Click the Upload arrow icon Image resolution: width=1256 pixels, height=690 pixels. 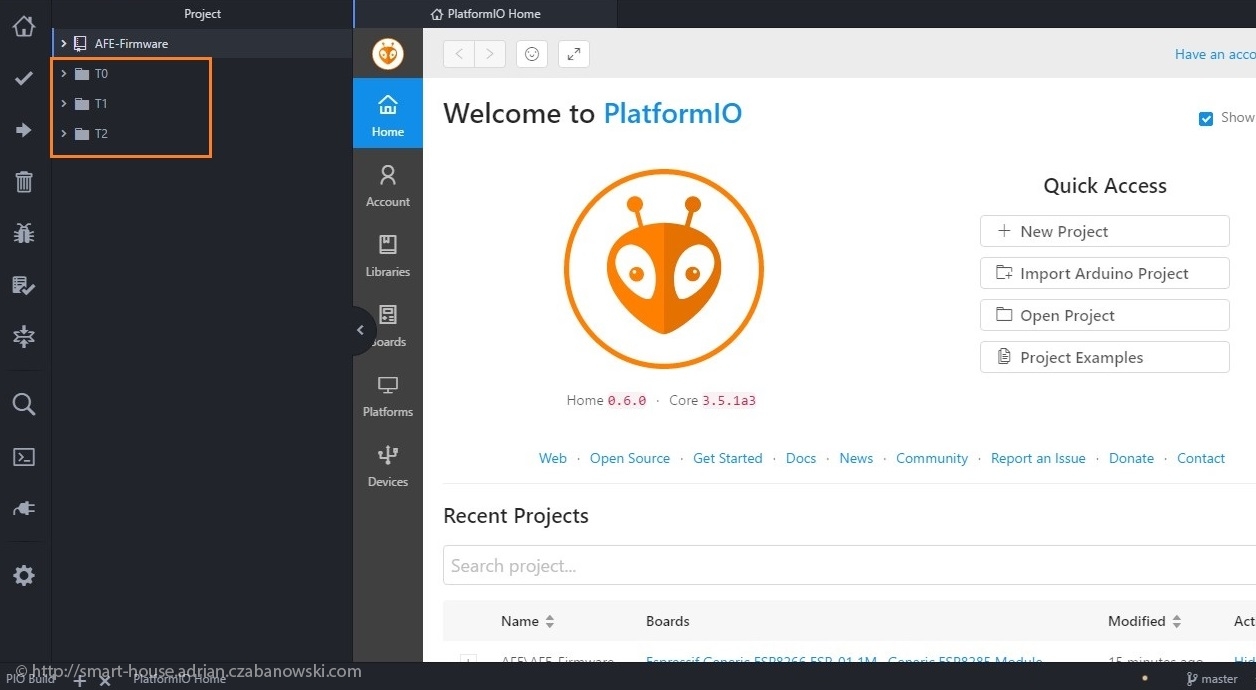[24, 130]
